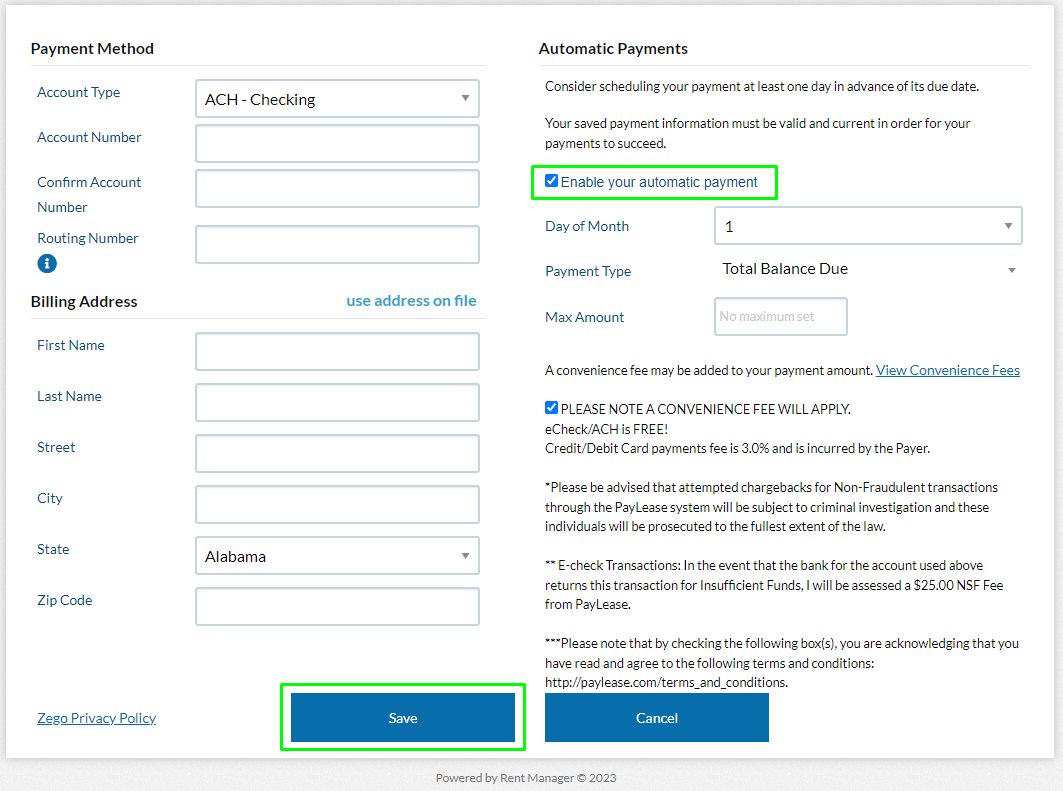
Task: Open the View Convenience Fees link
Action: click(x=948, y=370)
